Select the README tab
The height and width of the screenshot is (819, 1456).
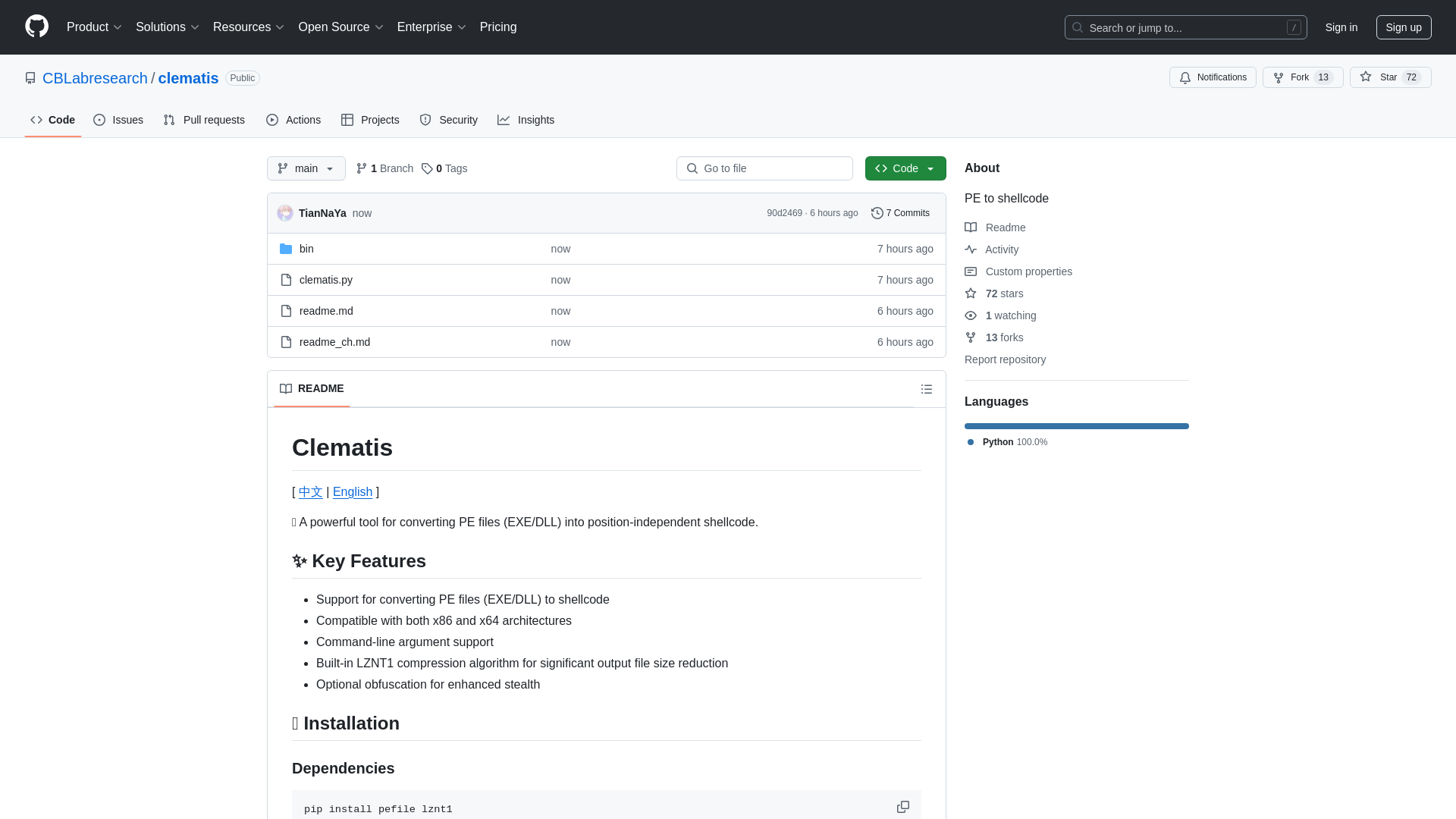click(312, 388)
